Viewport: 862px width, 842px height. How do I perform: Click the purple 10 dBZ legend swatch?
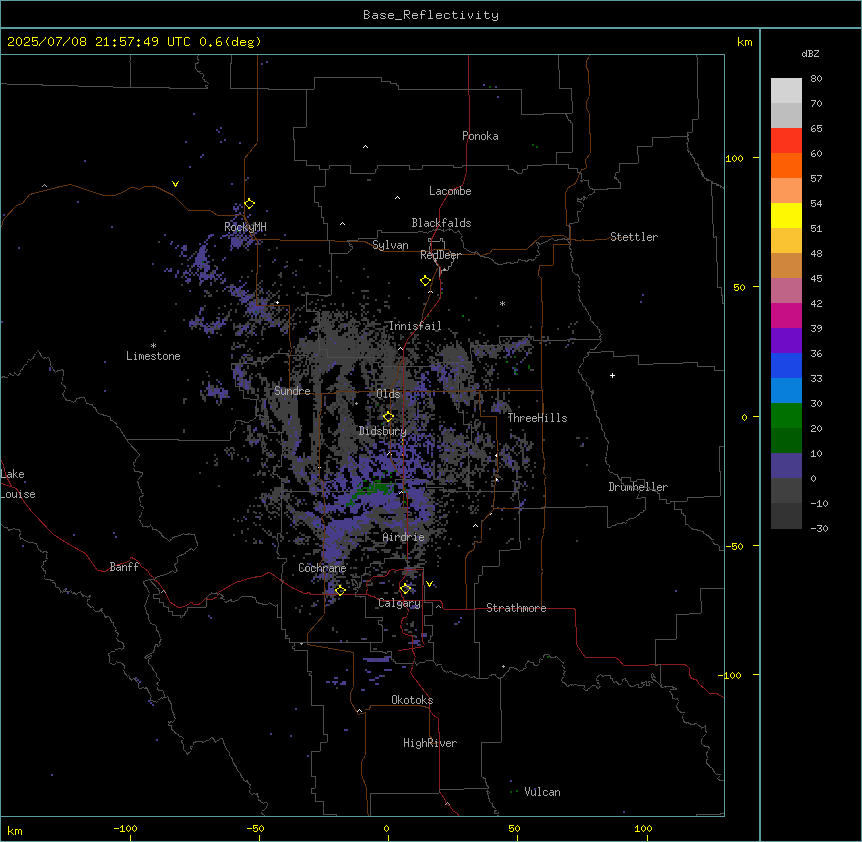(786, 466)
